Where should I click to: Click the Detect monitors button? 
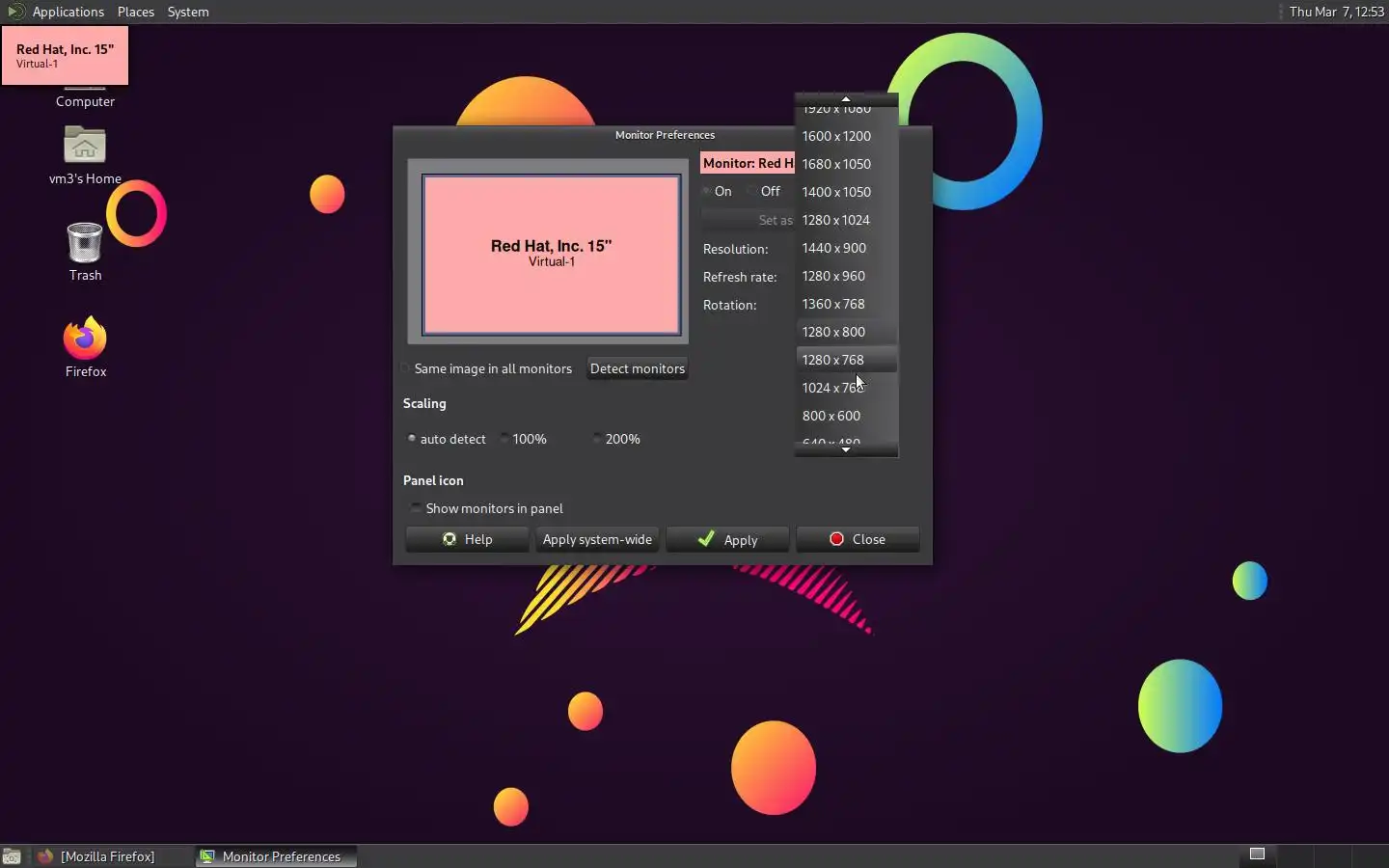tap(638, 368)
